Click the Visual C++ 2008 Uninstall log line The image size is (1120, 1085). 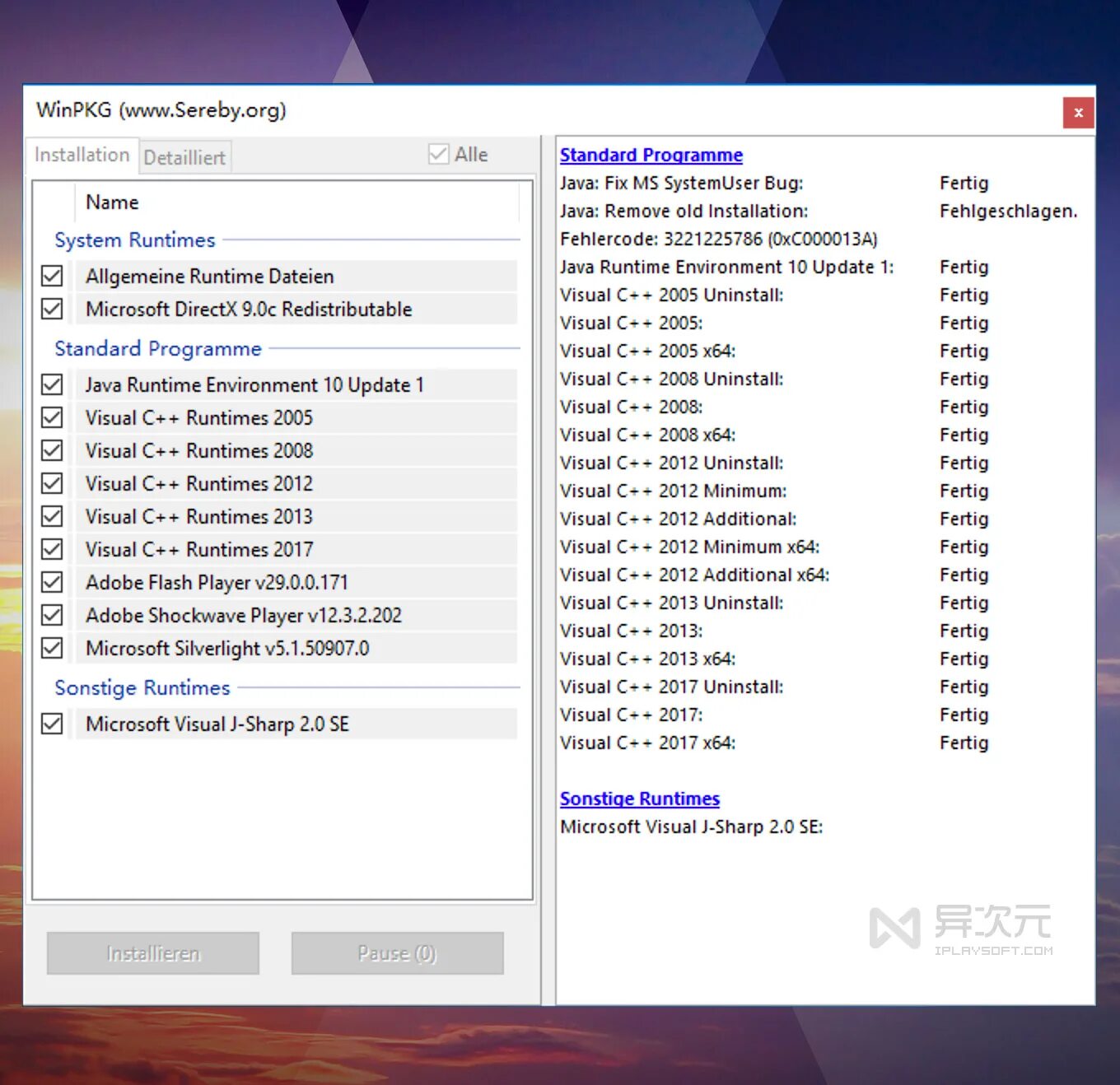coord(671,379)
